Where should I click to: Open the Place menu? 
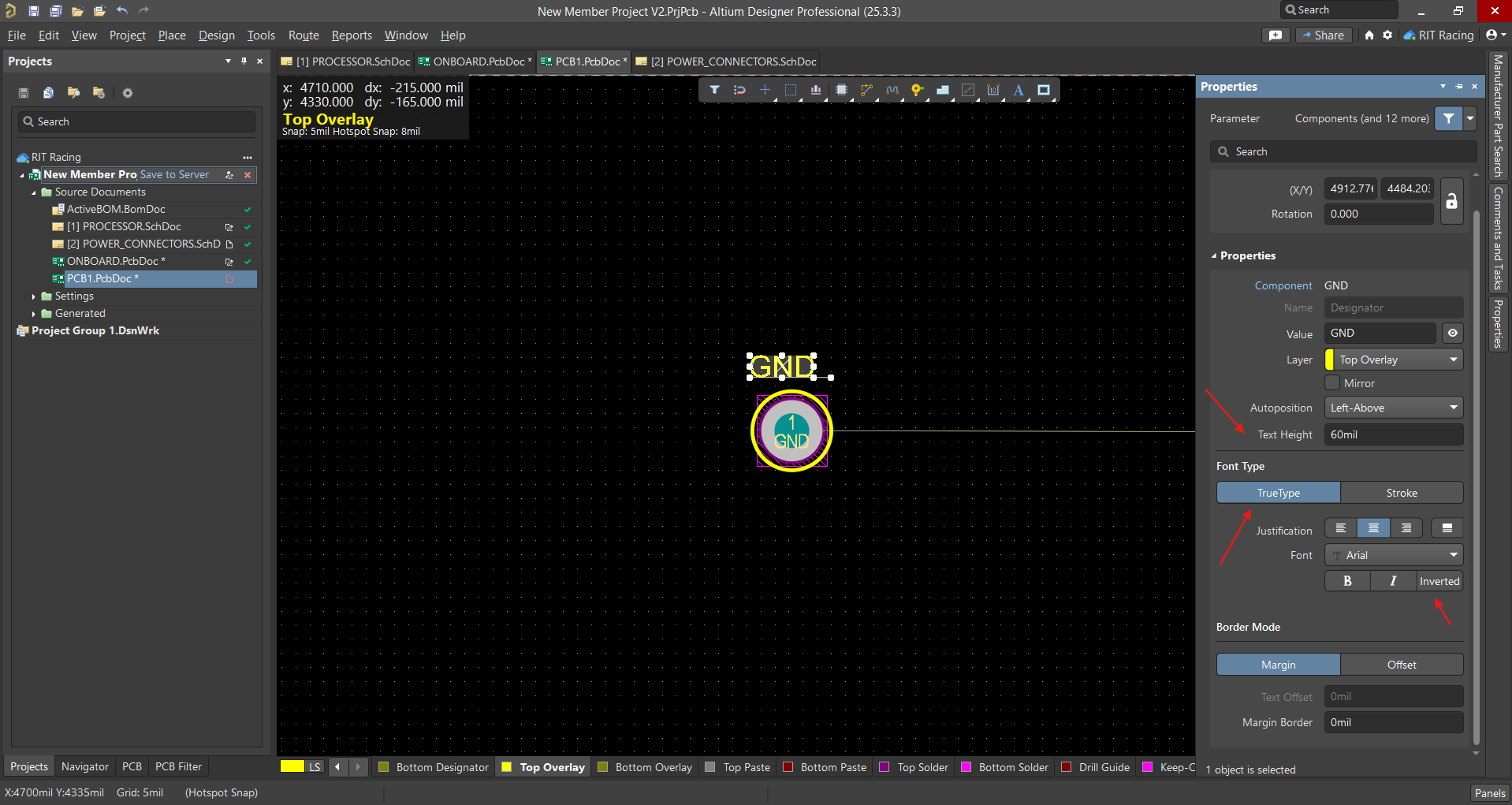[172, 35]
